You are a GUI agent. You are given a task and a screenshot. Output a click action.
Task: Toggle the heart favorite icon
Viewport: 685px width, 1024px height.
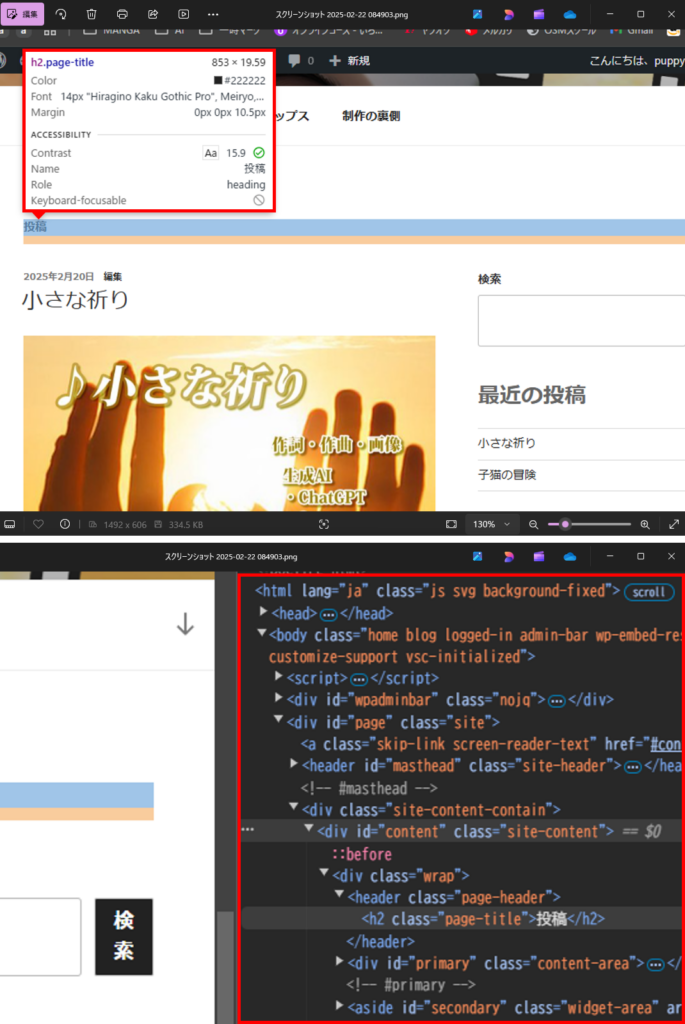click(39, 524)
